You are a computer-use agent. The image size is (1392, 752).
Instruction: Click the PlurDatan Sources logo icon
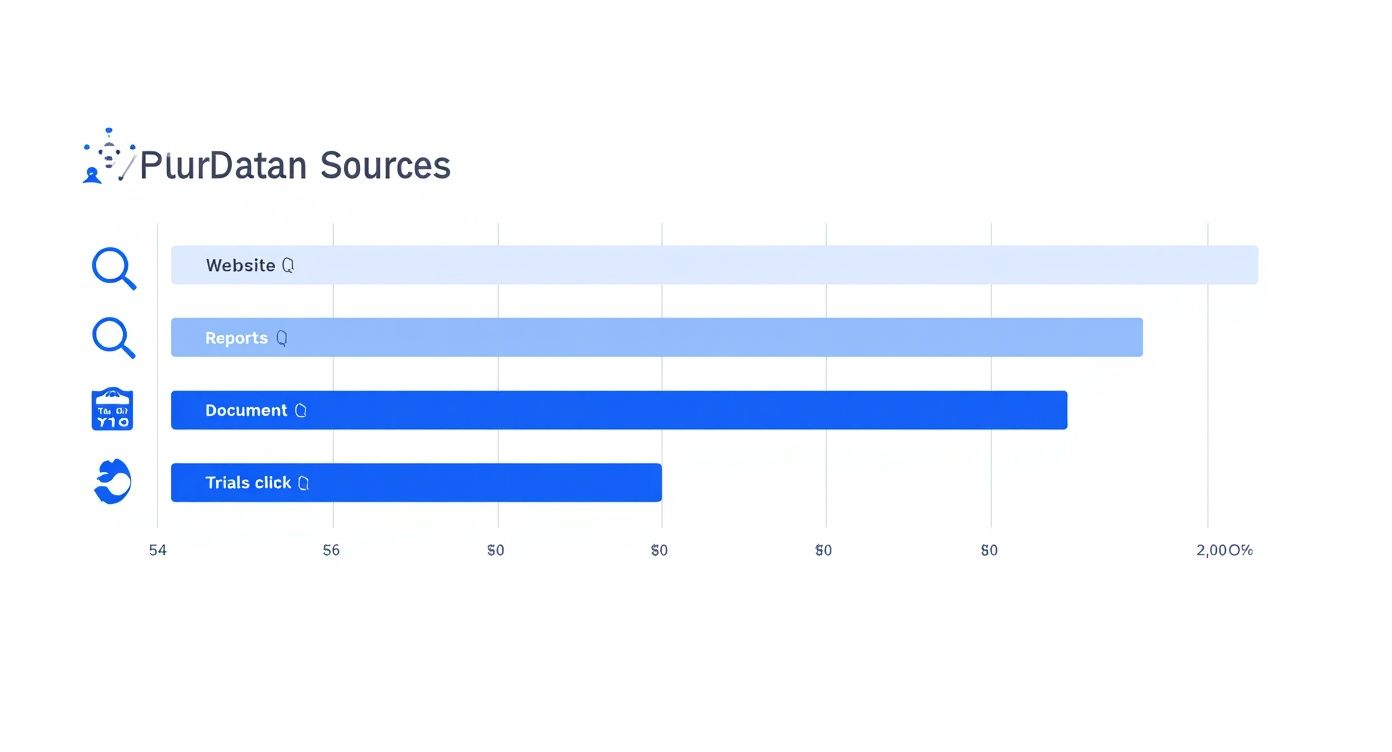tap(108, 158)
